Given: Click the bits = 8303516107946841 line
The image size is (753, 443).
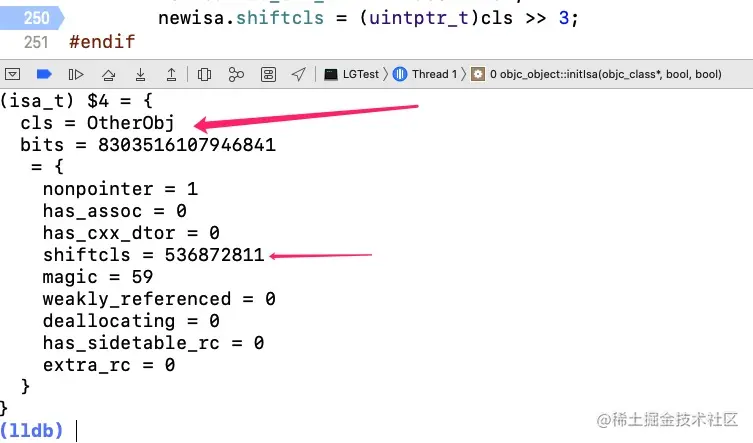Looking at the screenshot, I should coord(148,145).
